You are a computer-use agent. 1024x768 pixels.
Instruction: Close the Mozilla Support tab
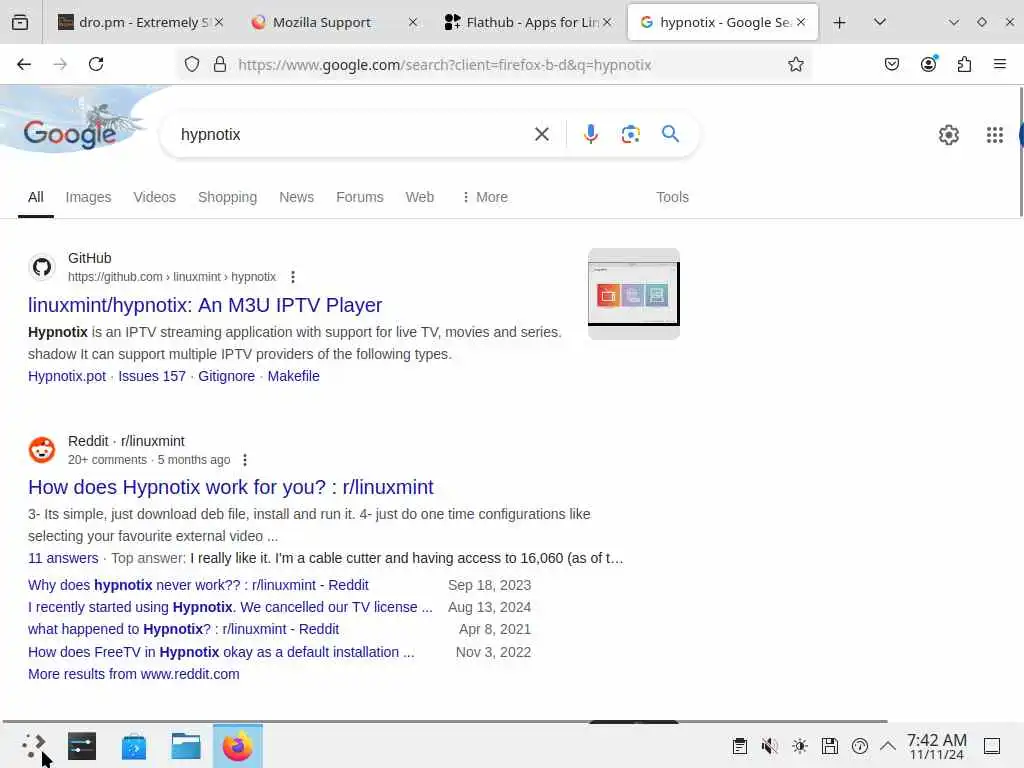(x=413, y=22)
